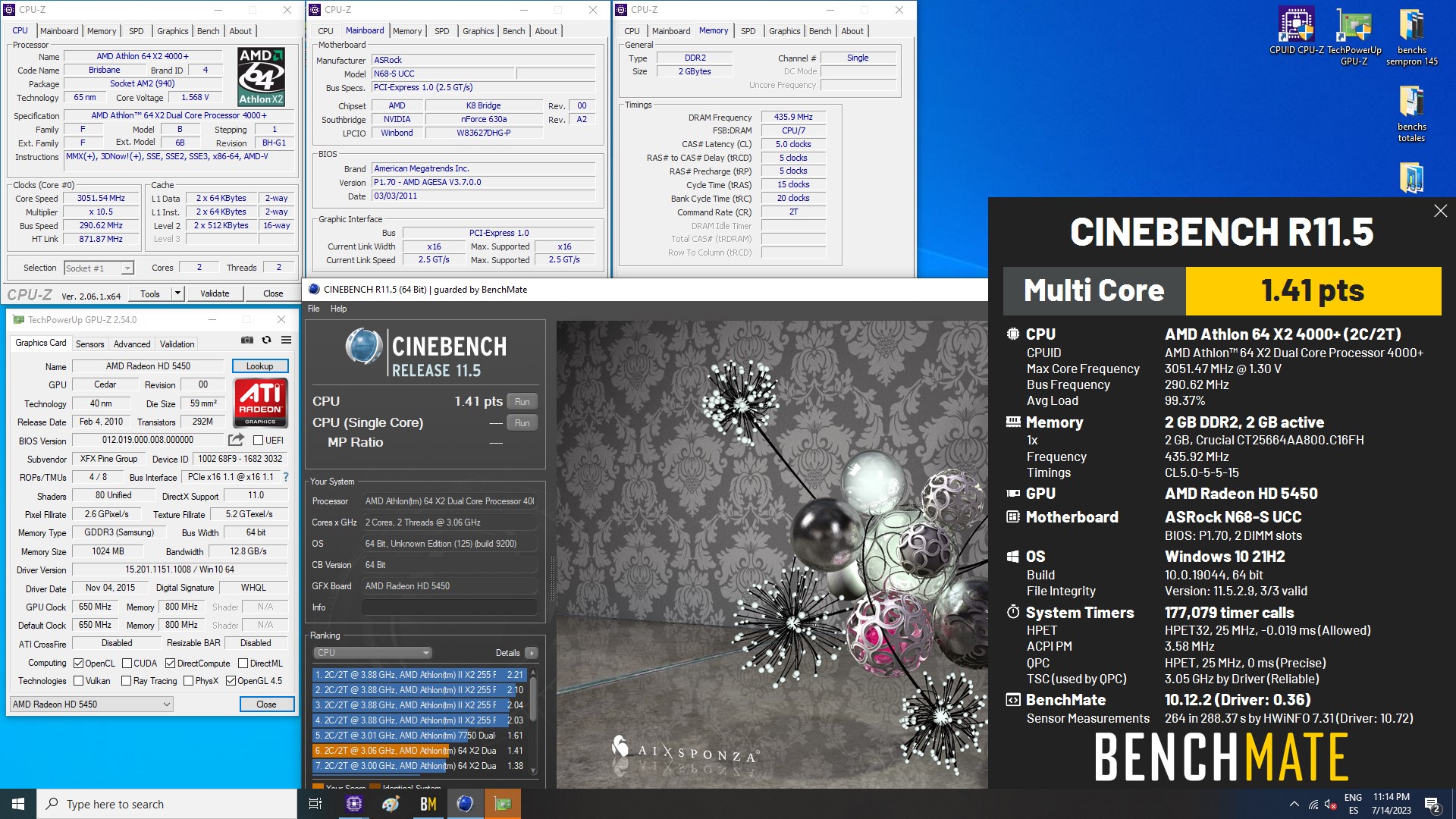Click the ATI Radeon logo in GPU-Z
Image resolution: width=1456 pixels, height=819 pixels.
point(260,403)
